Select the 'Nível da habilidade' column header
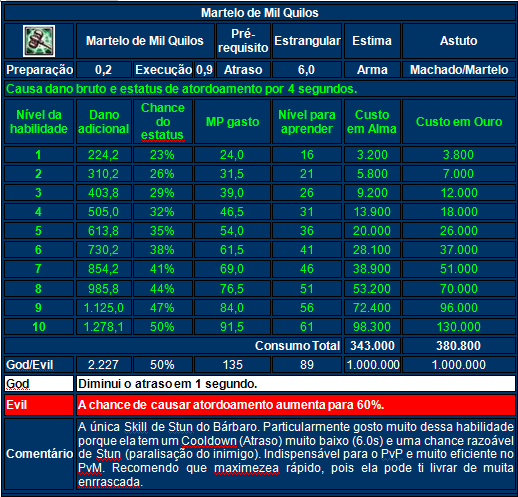 (39, 122)
